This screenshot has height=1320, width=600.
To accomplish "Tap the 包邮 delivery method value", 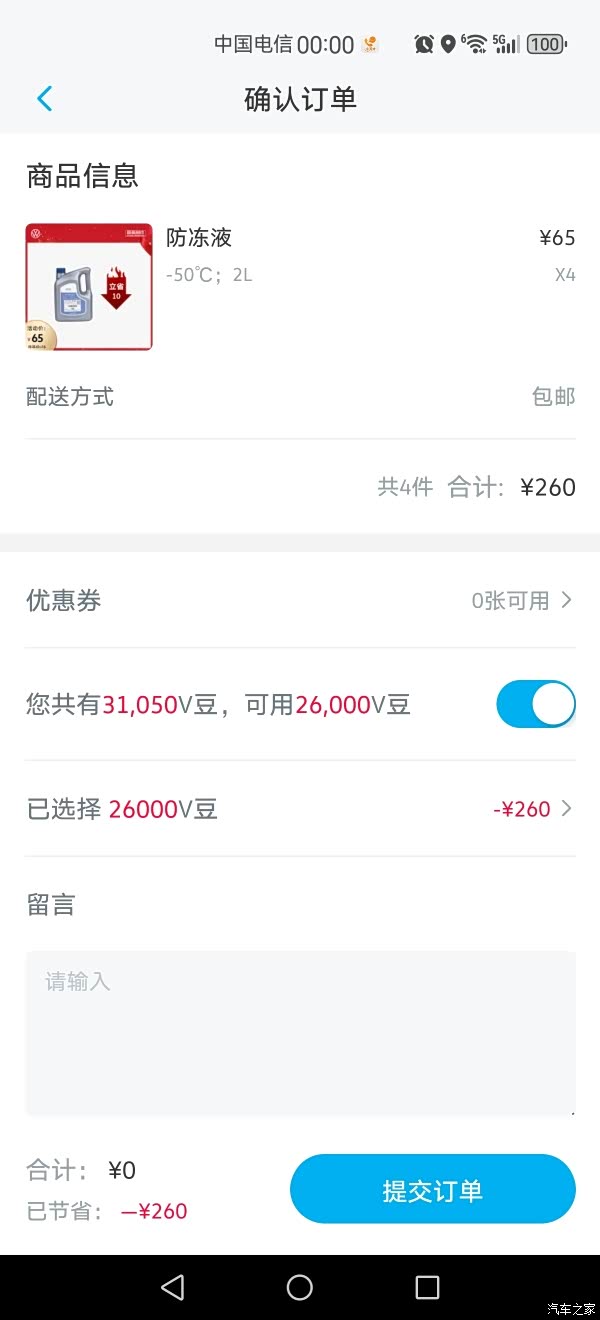I will pos(553,397).
